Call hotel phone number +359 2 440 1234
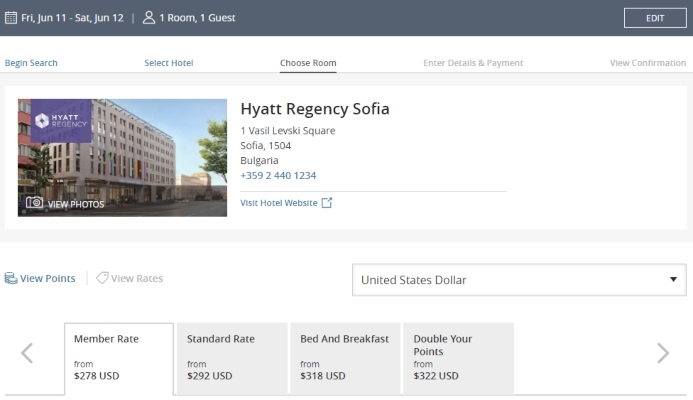693x400 pixels. 278,175
